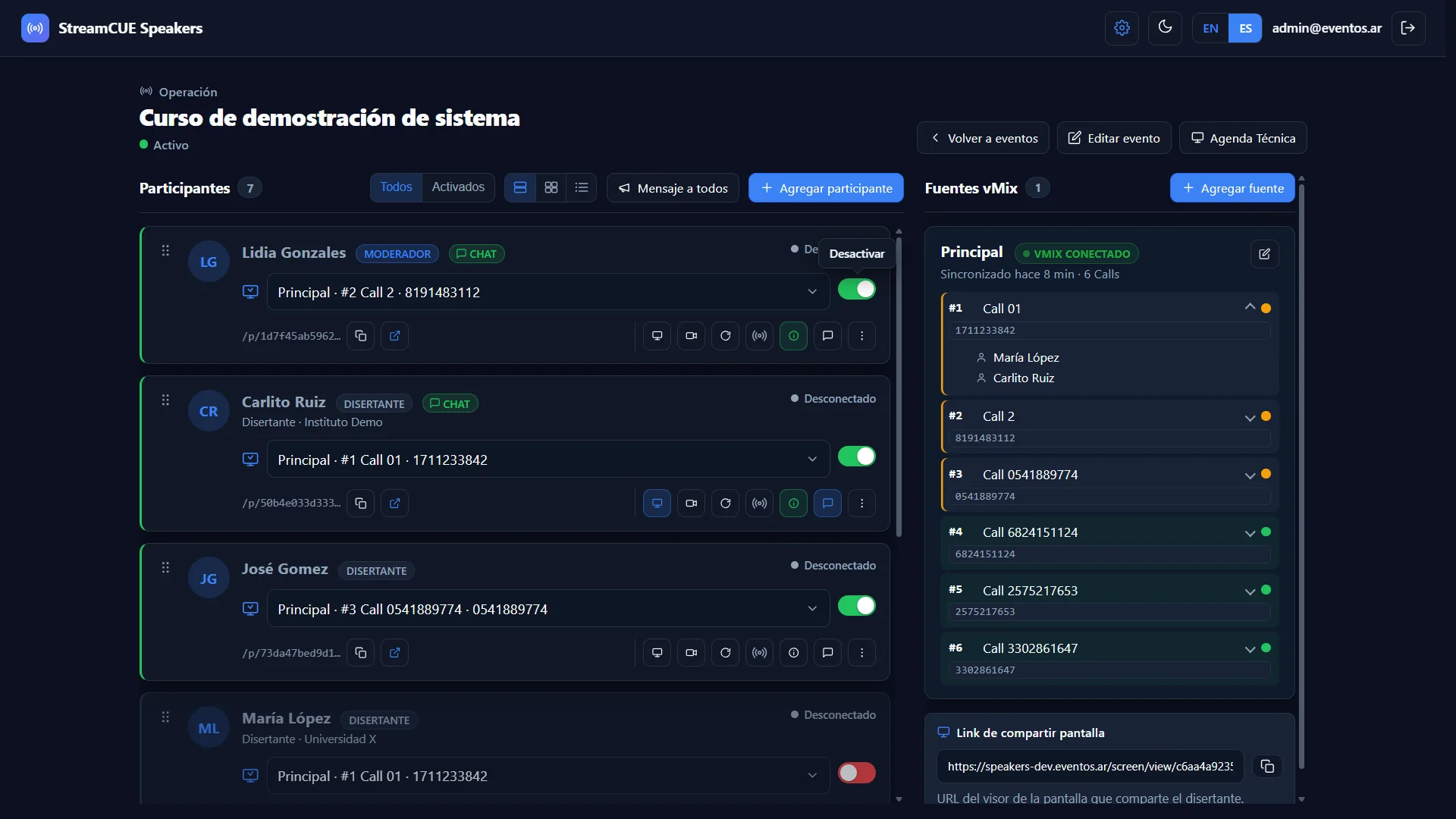Image resolution: width=1456 pixels, height=819 pixels.
Task: Click refresh icon in José Gomez row
Action: pos(726,653)
